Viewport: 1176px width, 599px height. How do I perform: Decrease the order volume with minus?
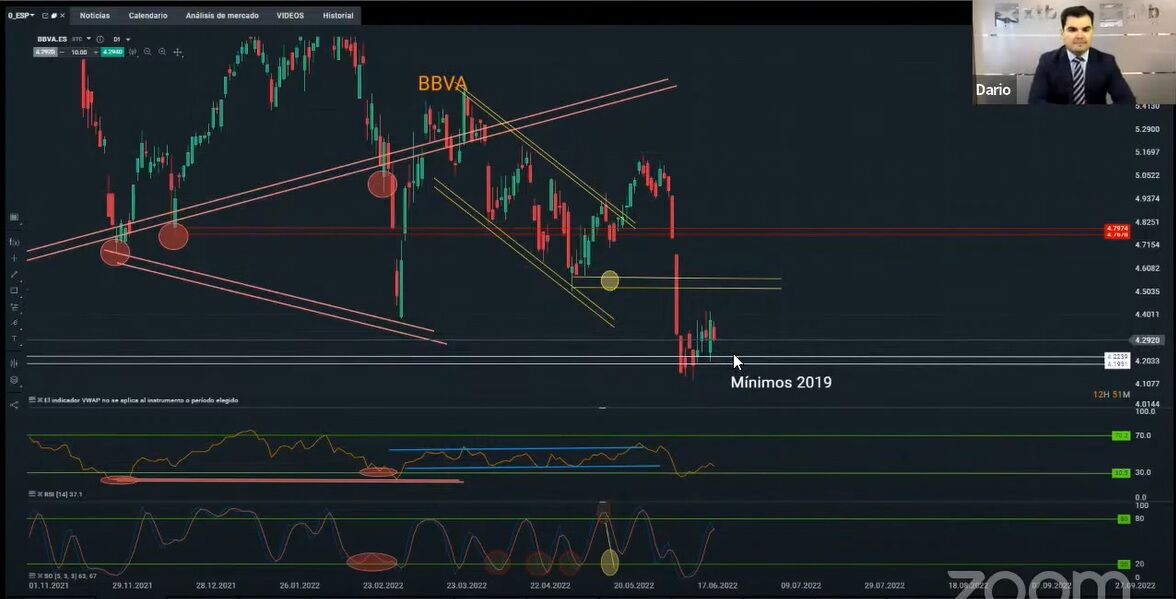(62, 52)
